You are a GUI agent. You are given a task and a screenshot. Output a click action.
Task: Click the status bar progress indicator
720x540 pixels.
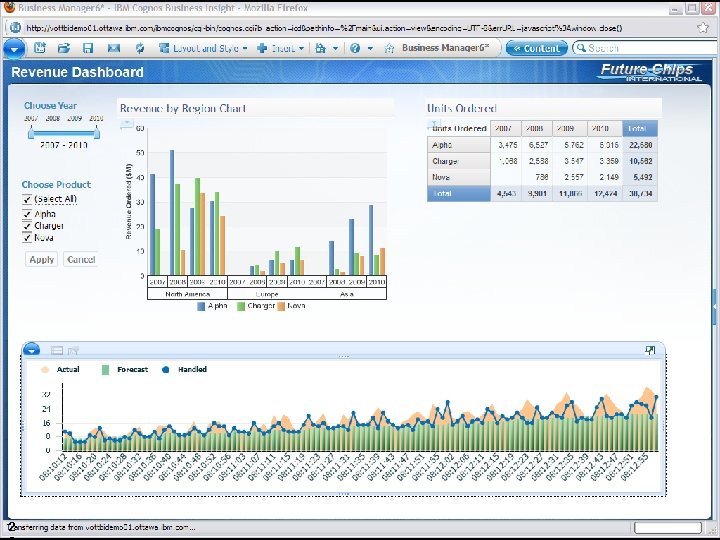[668, 528]
